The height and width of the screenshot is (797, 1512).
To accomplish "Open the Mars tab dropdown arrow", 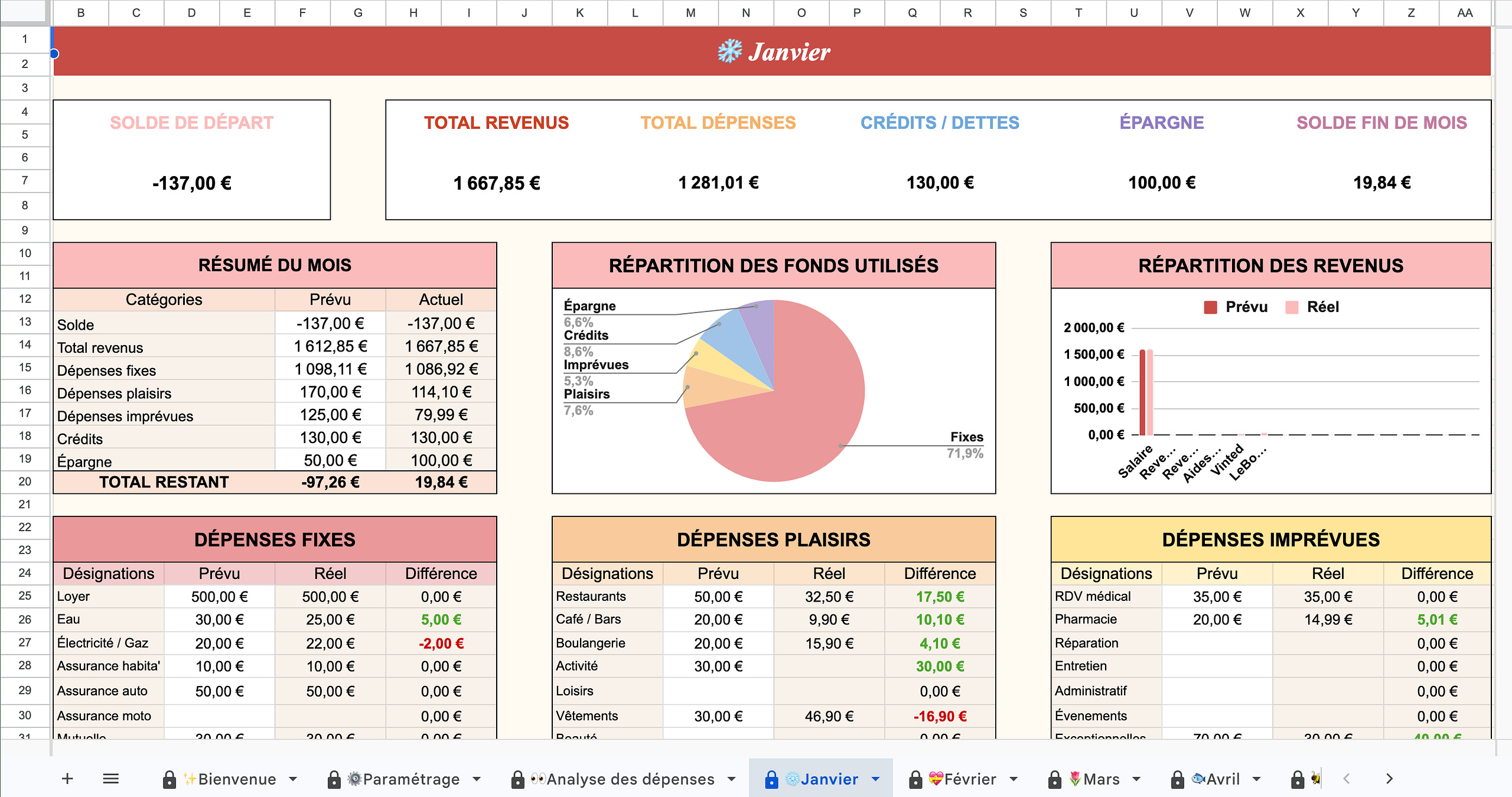I will (1136, 779).
